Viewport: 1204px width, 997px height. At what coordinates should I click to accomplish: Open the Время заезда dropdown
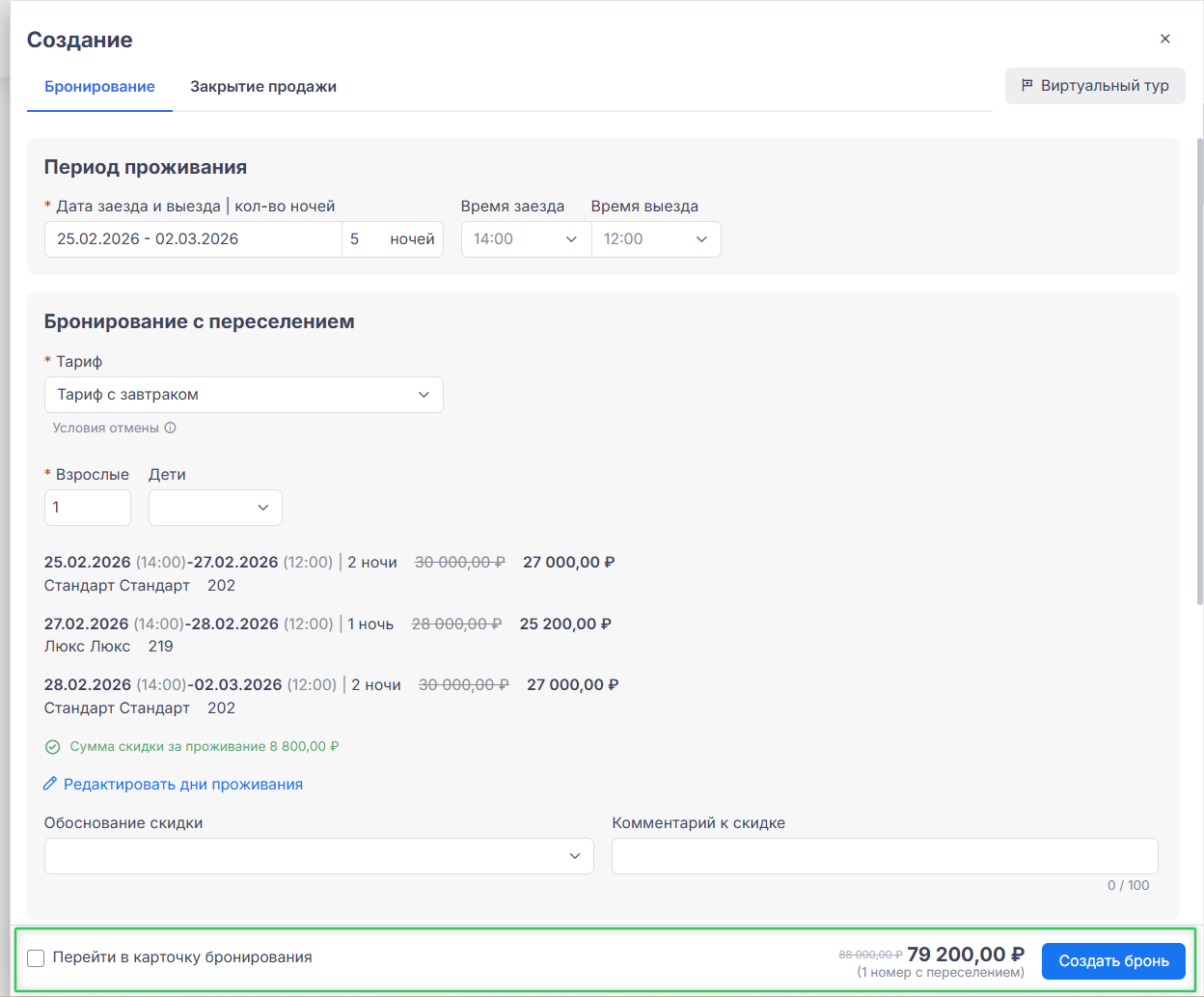pyautogui.click(x=526, y=239)
